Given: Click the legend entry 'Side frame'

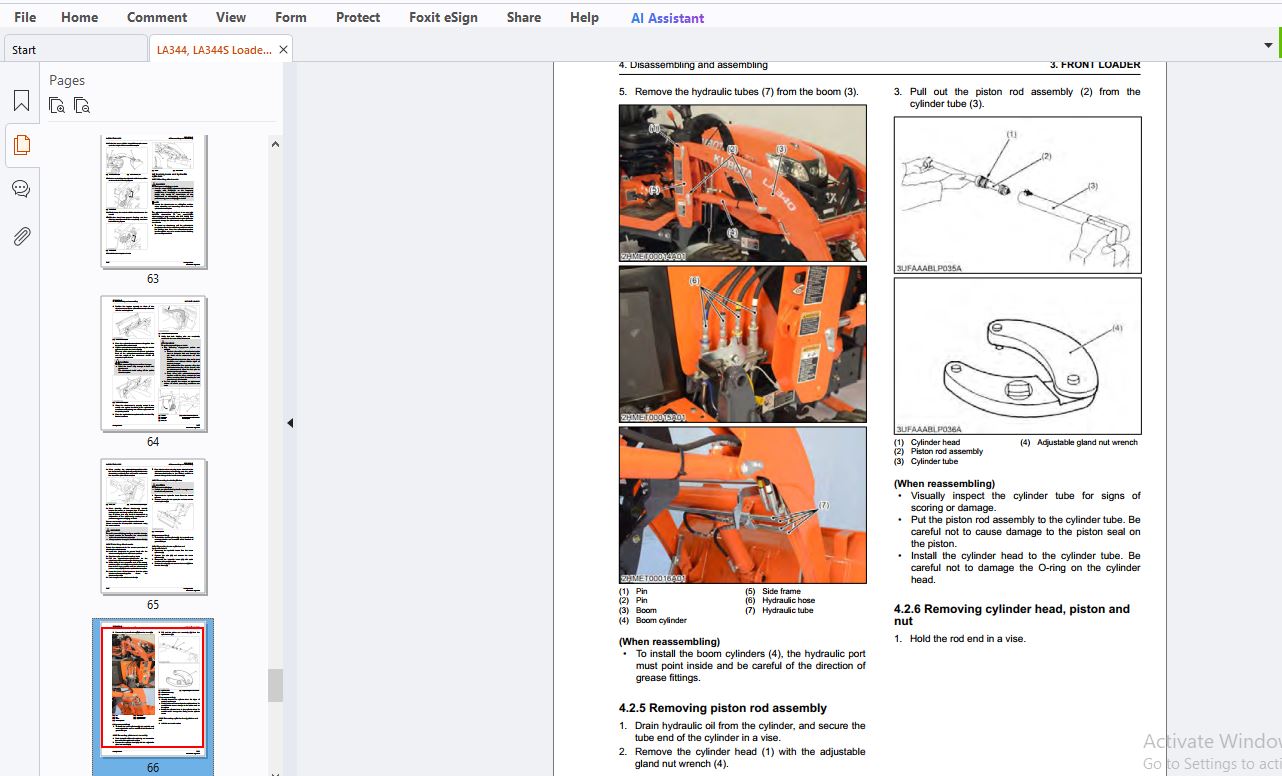Looking at the screenshot, I should (781, 591).
